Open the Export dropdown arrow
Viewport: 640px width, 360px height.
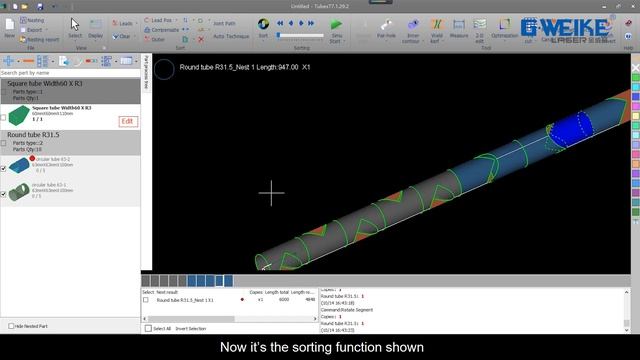pos(46,30)
